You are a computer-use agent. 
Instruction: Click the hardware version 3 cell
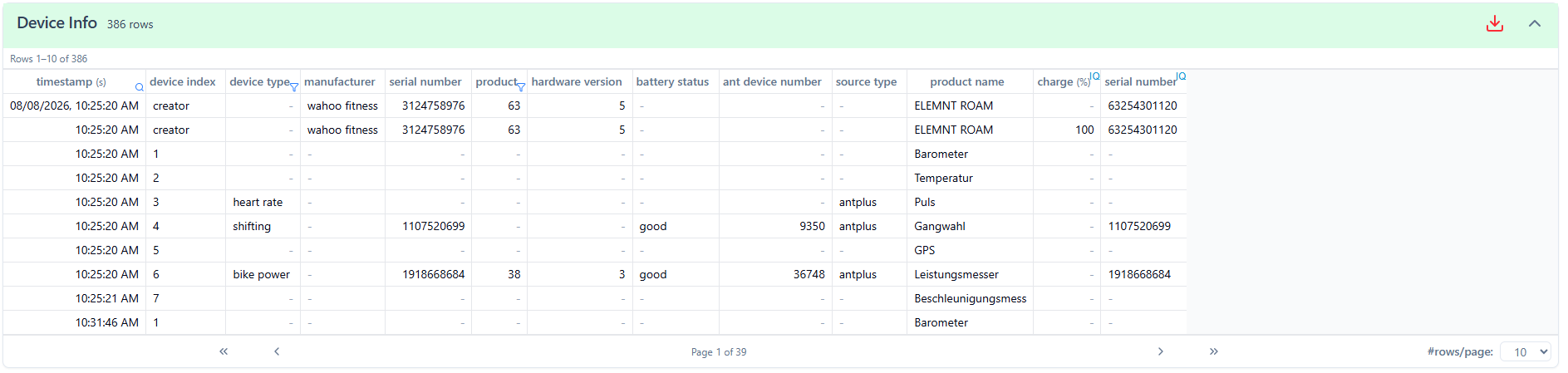(x=580, y=274)
